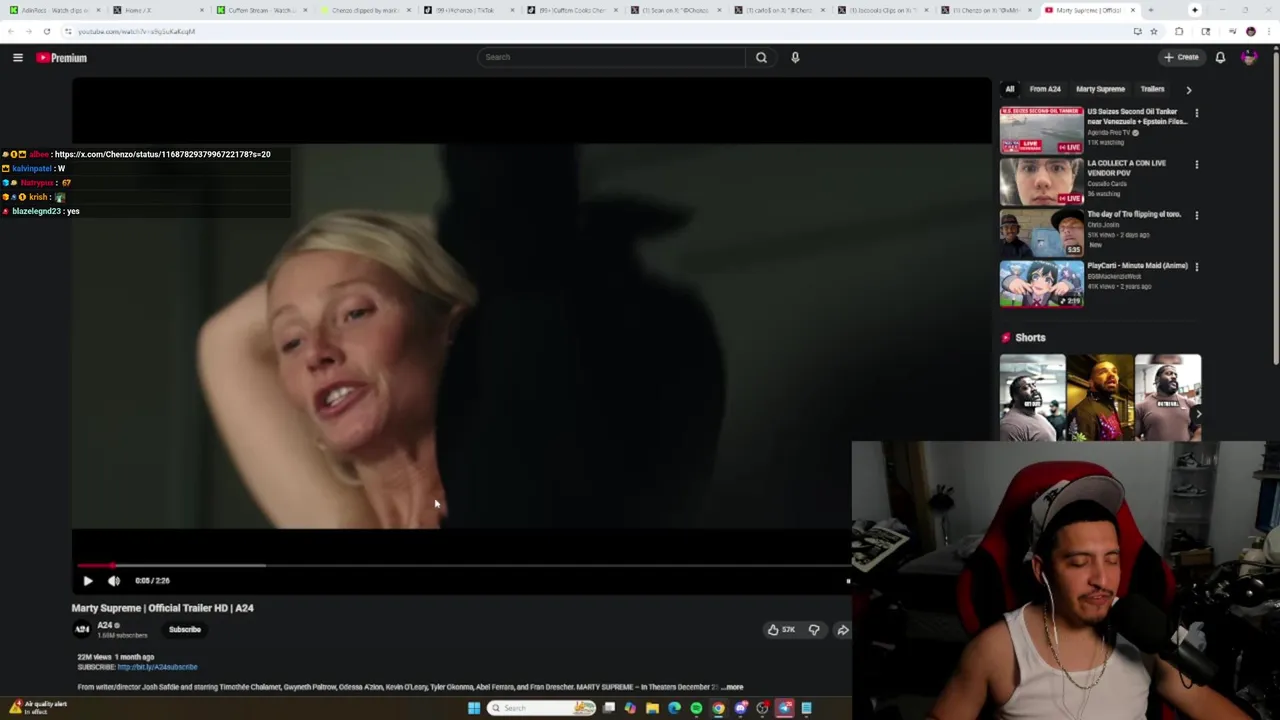The width and height of the screenshot is (1280, 720).
Task: Start voice search with microphone icon
Action: coord(795,57)
